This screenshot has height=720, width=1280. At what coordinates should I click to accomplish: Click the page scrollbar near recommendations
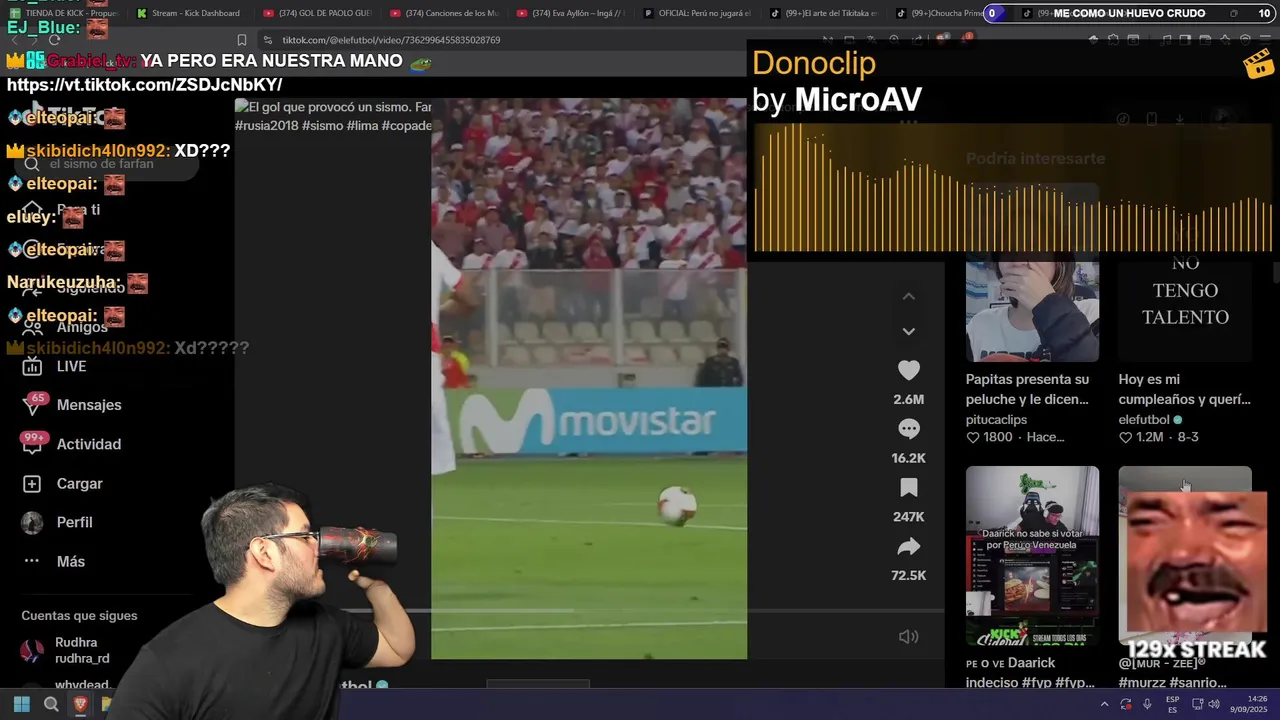coord(1276,272)
